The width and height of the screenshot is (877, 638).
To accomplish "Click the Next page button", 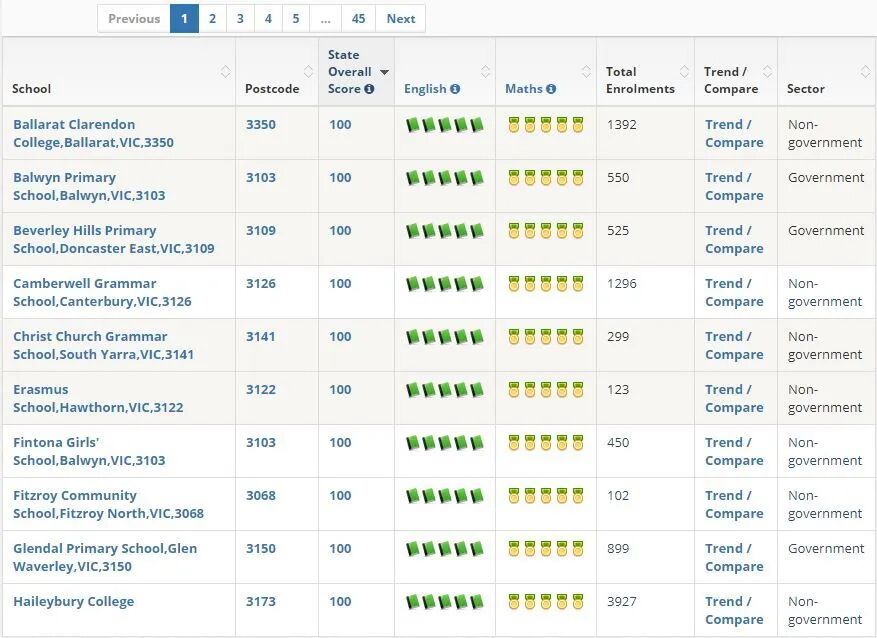I will 400,18.
